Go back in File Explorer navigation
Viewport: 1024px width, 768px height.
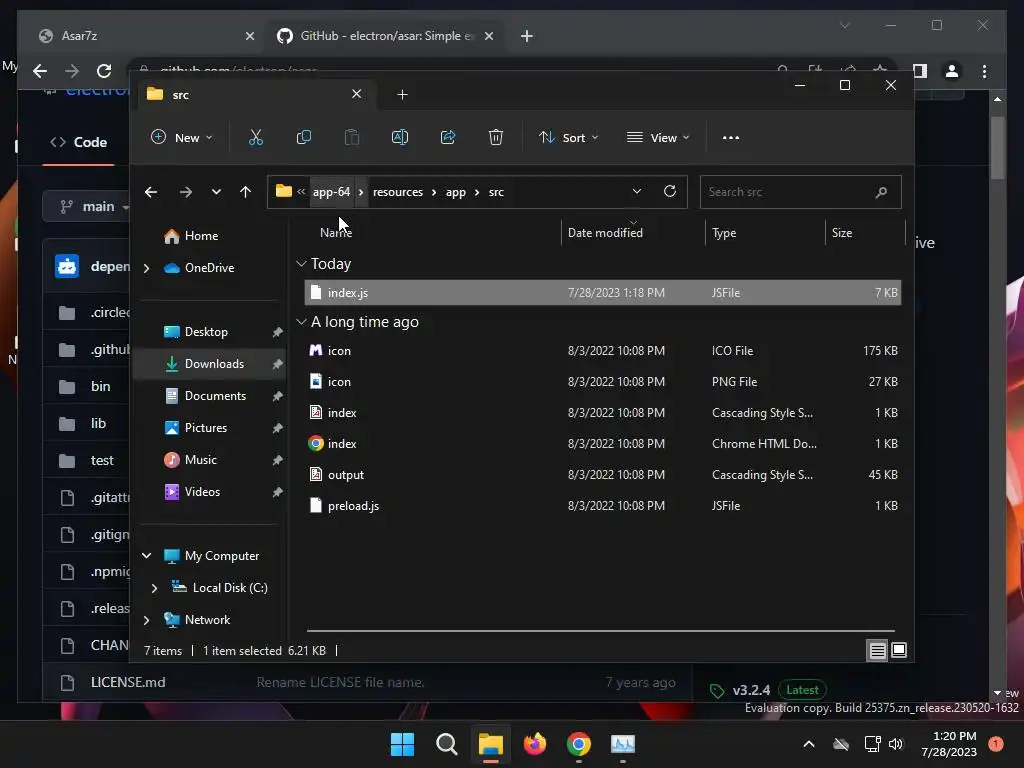[x=151, y=192]
